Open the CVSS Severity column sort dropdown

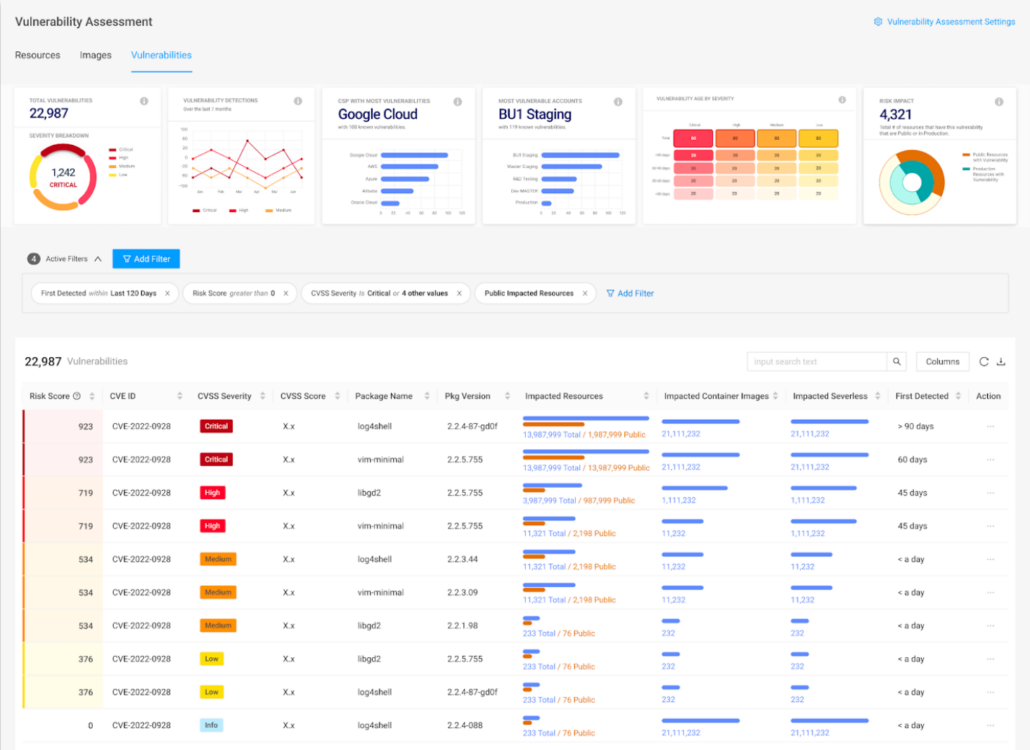[260, 395]
